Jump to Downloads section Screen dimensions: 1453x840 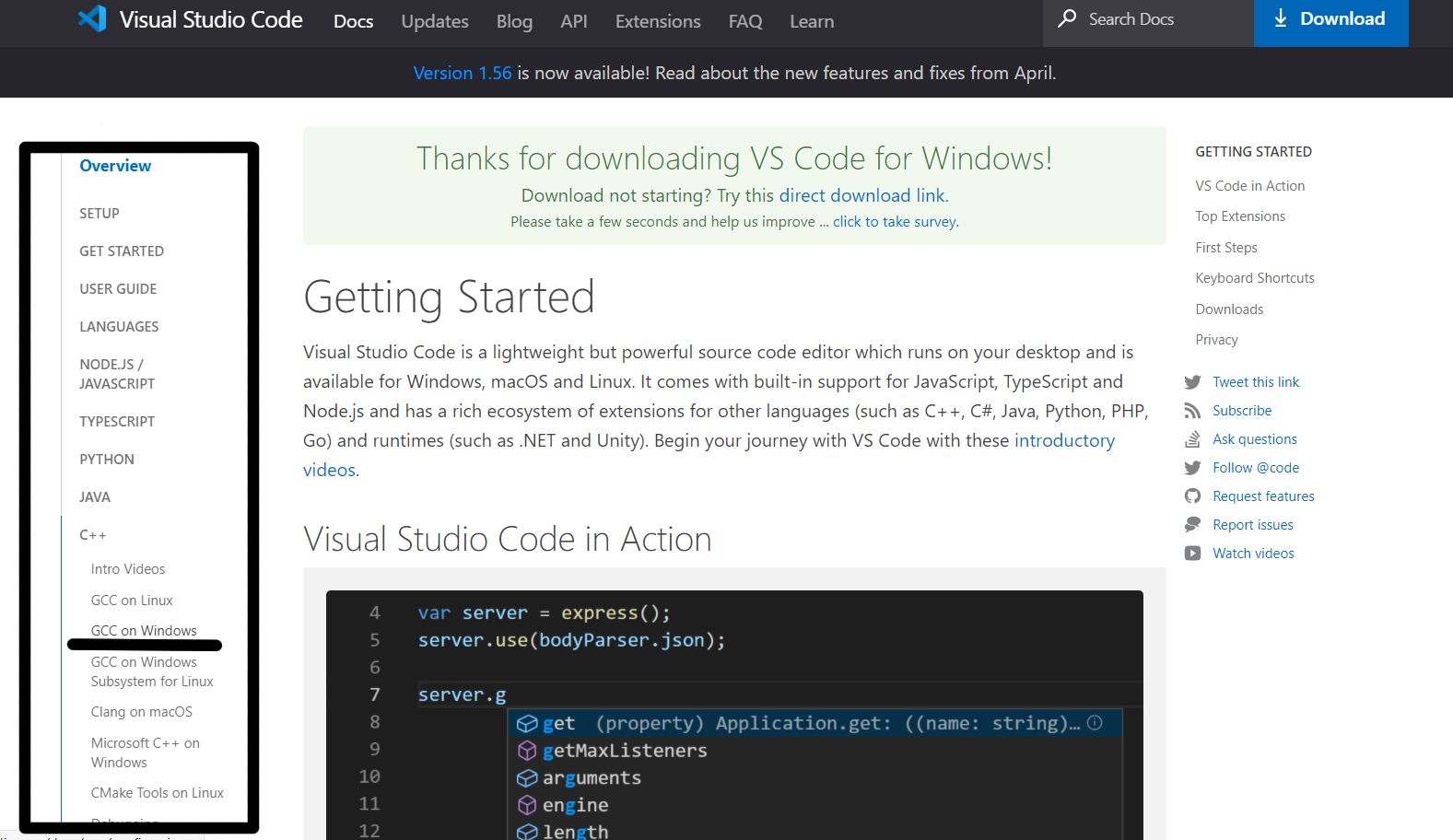pyautogui.click(x=1229, y=309)
